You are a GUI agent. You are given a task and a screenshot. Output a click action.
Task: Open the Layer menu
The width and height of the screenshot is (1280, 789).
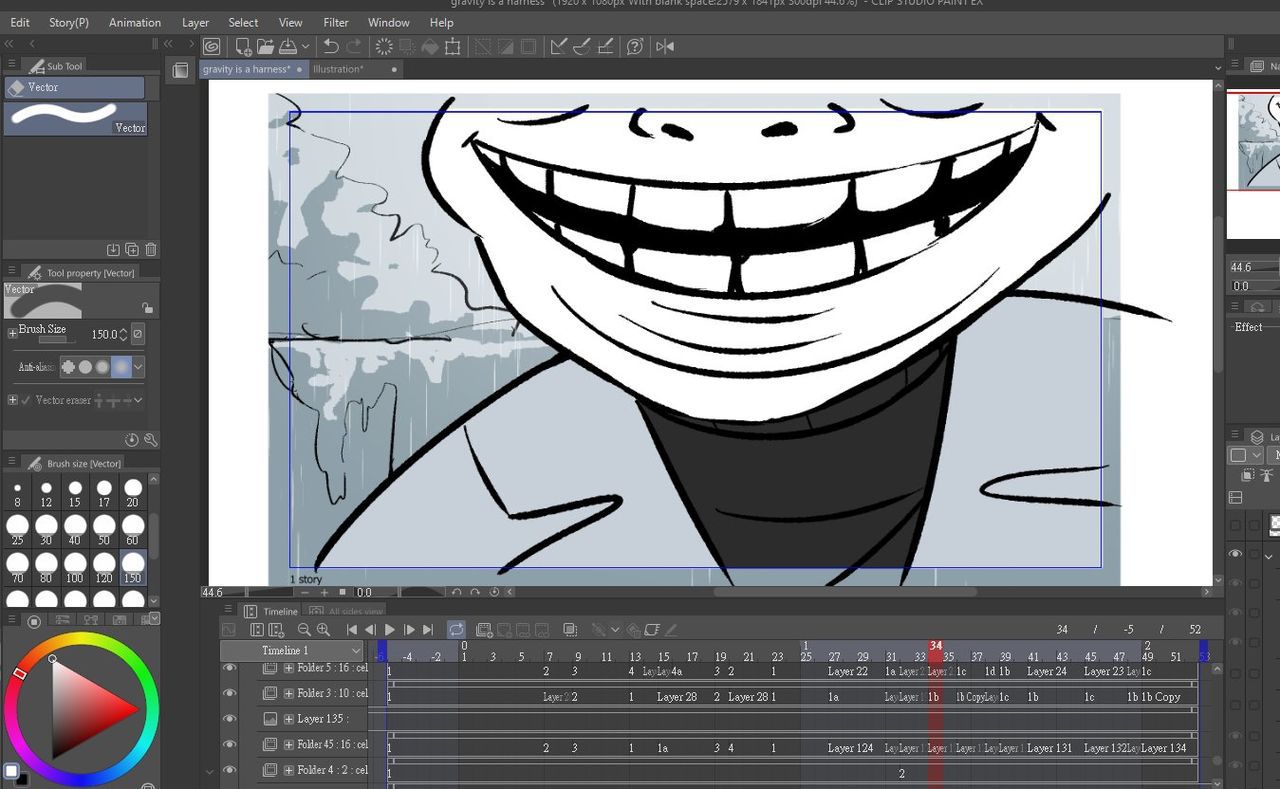(x=196, y=22)
